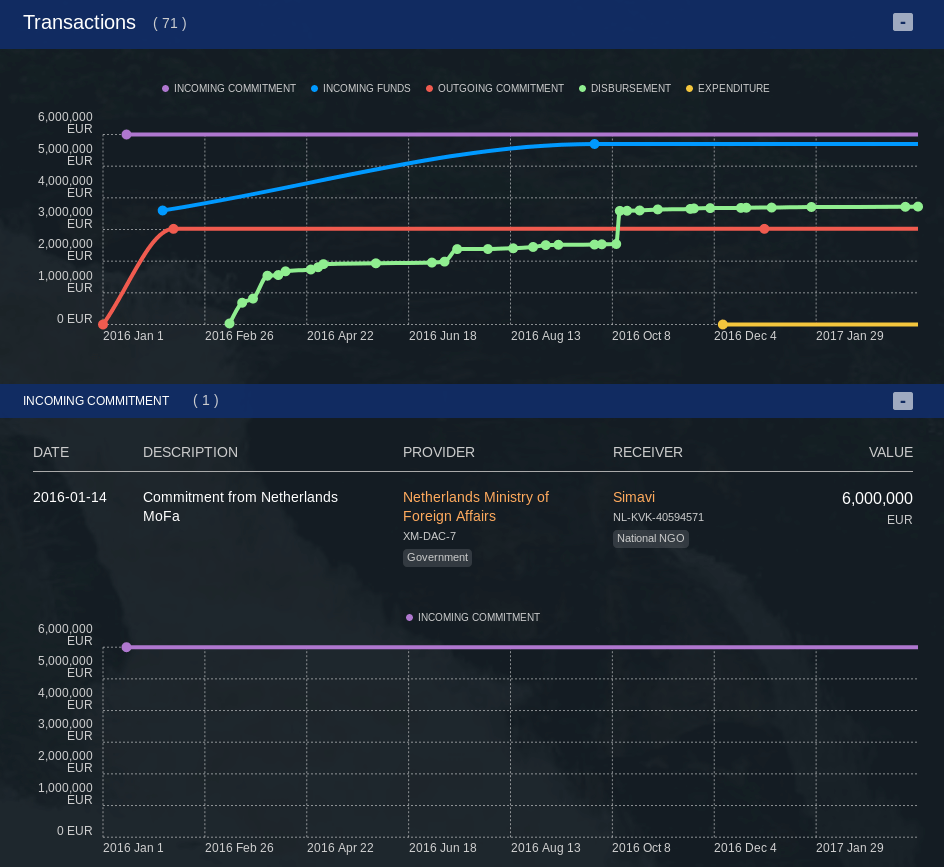Toggle Expenditure series in legend
944x867 pixels.
(727, 89)
